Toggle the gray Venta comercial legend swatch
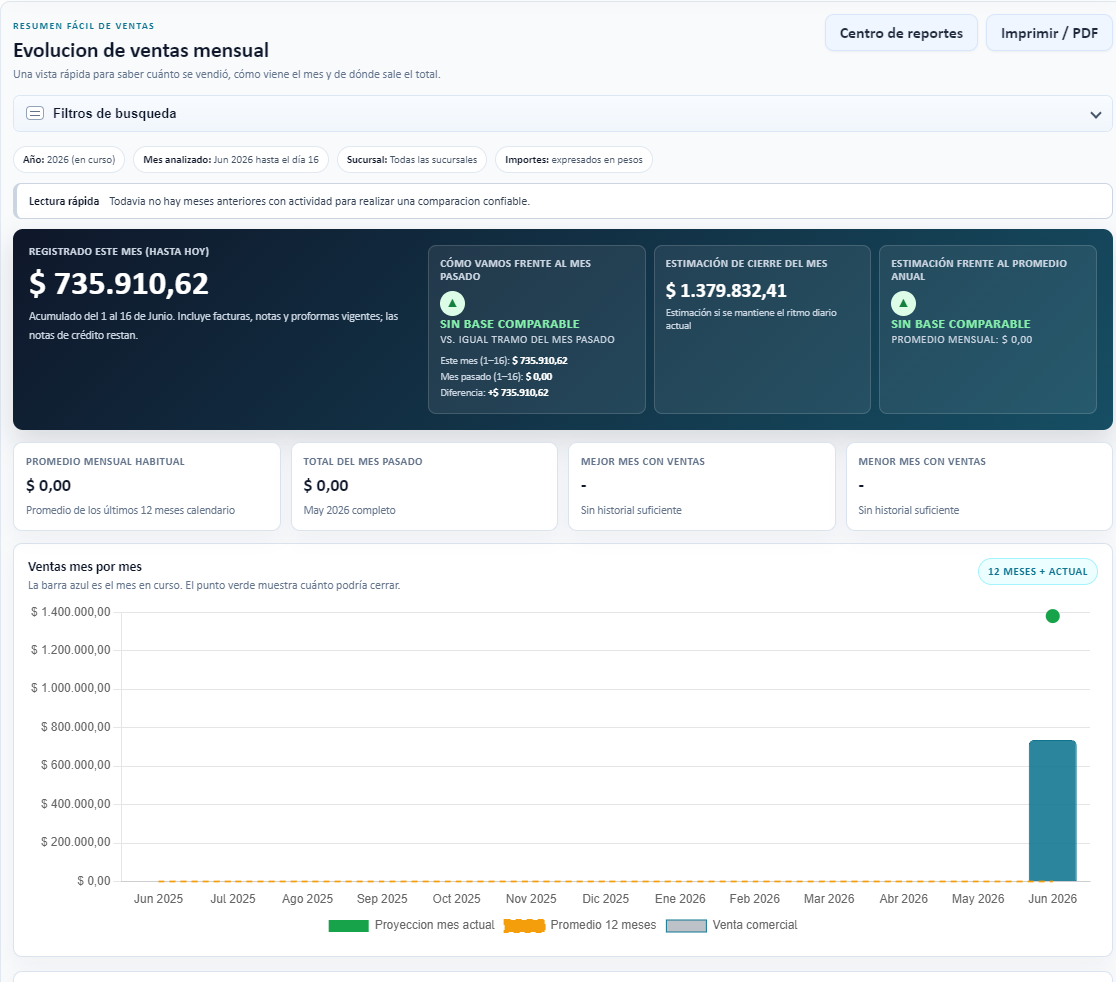 click(686, 925)
